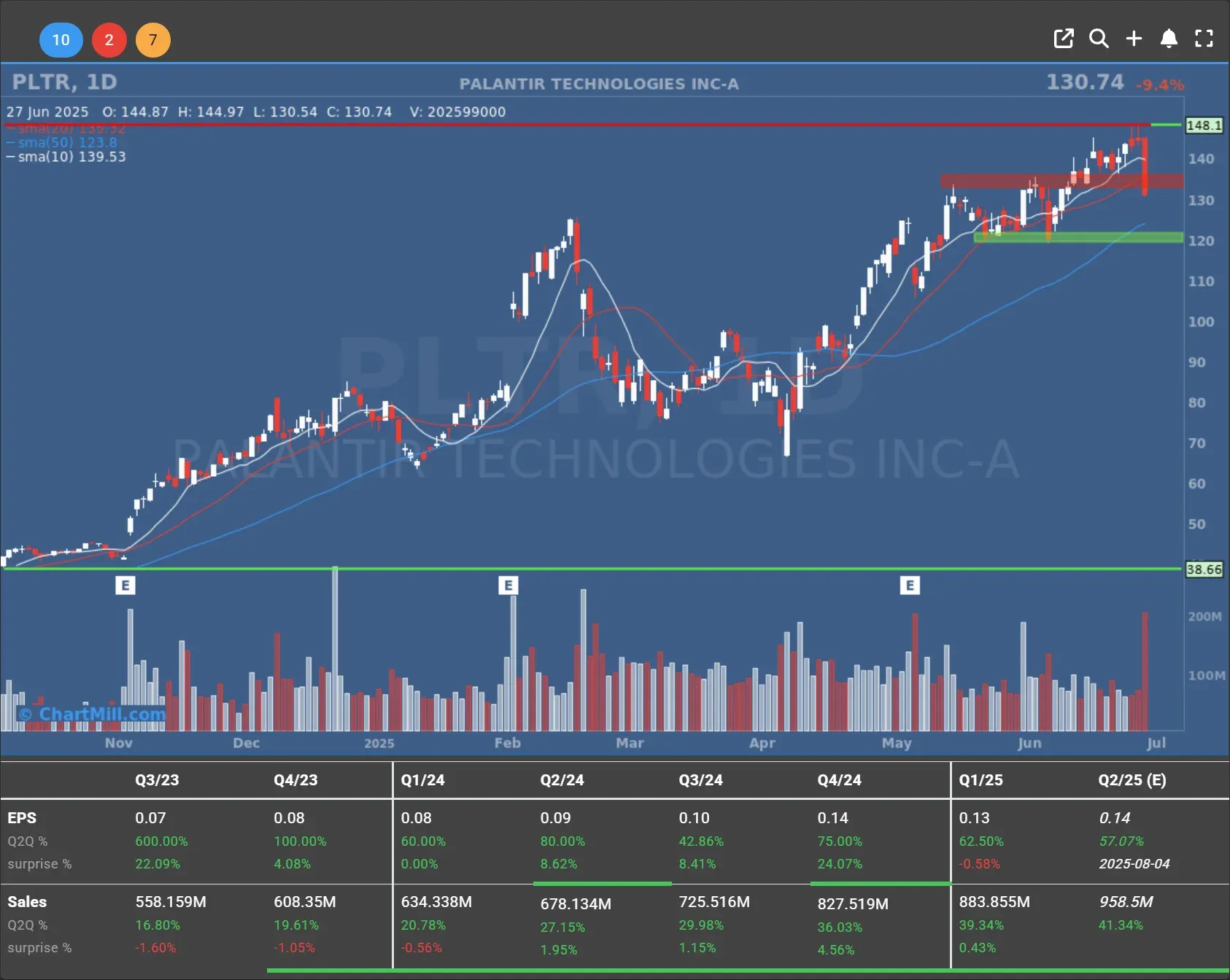Click the 24.07% EPS surprise value
The width and height of the screenshot is (1230, 980).
840,864
